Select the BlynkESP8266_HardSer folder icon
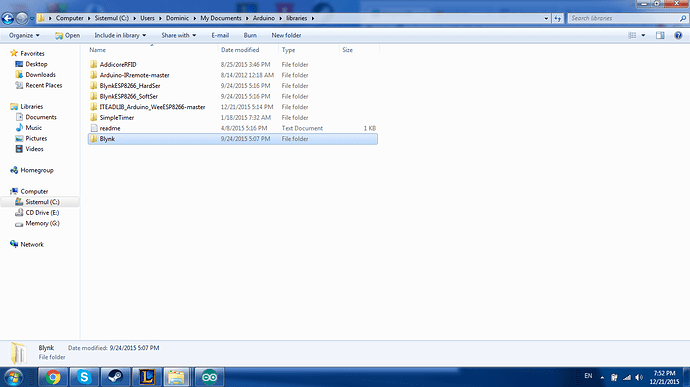Image resolution: width=690 pixels, height=387 pixels. point(93,85)
